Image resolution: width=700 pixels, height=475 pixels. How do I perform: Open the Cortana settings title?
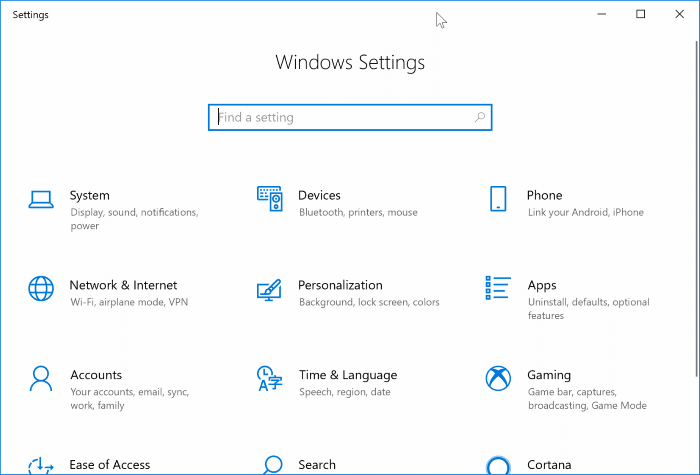tap(549, 465)
